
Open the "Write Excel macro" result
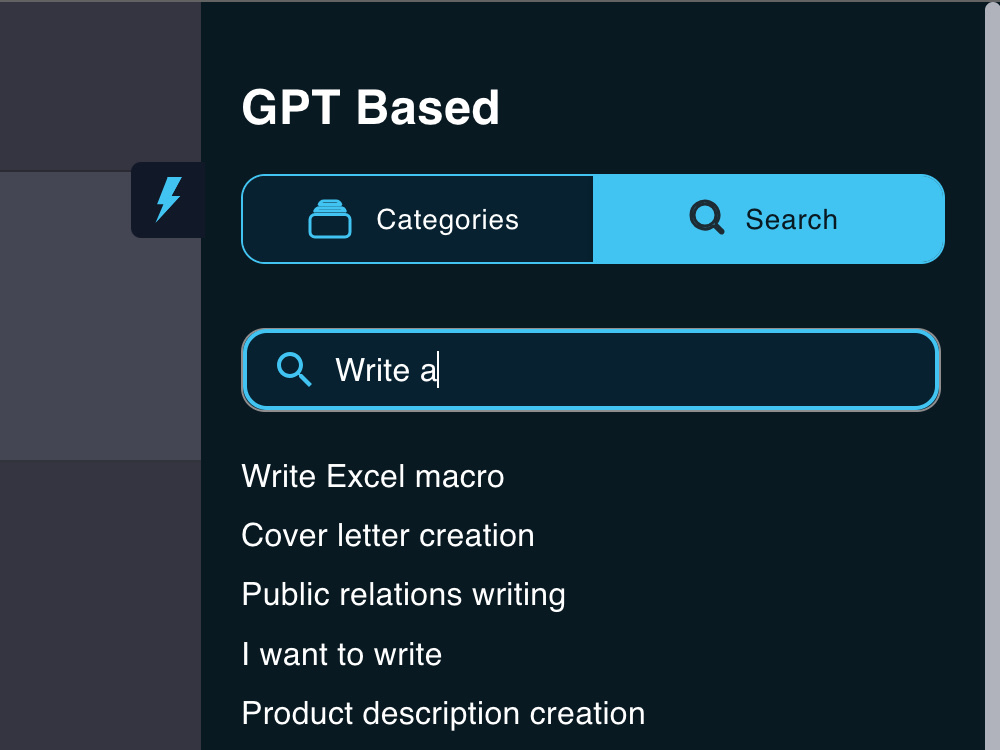(x=373, y=476)
